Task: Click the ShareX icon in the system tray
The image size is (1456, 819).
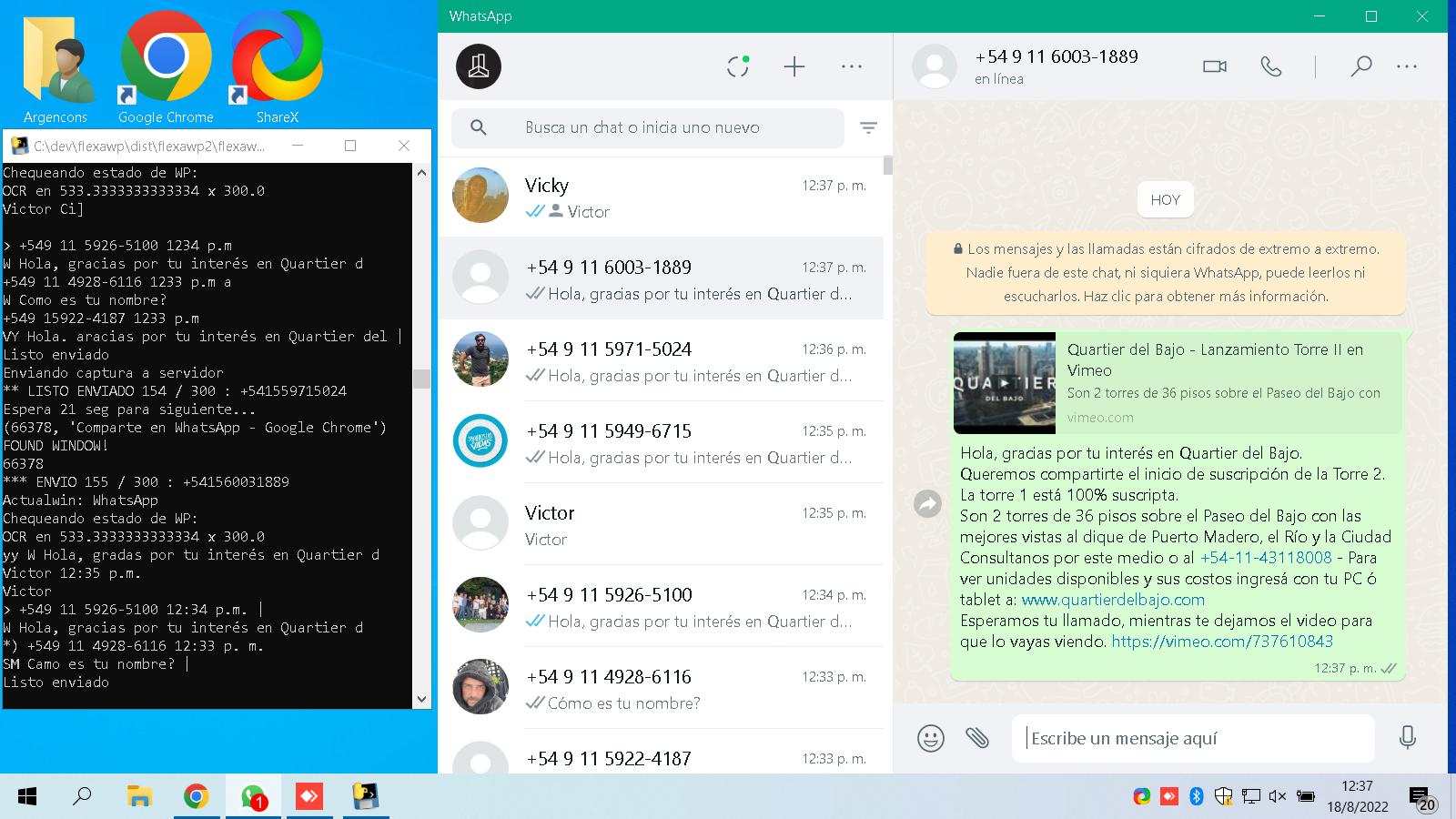Action: coord(1141,797)
